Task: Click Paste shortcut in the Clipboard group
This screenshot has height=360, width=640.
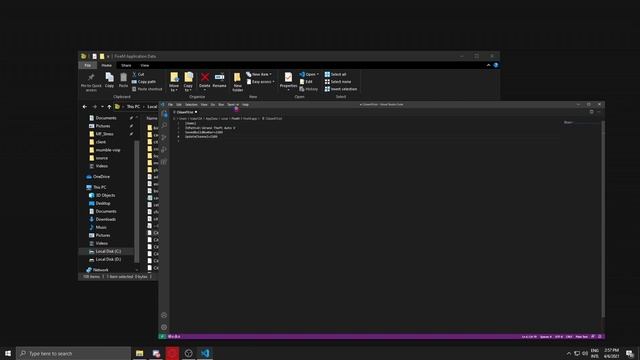Action: click(x=147, y=89)
